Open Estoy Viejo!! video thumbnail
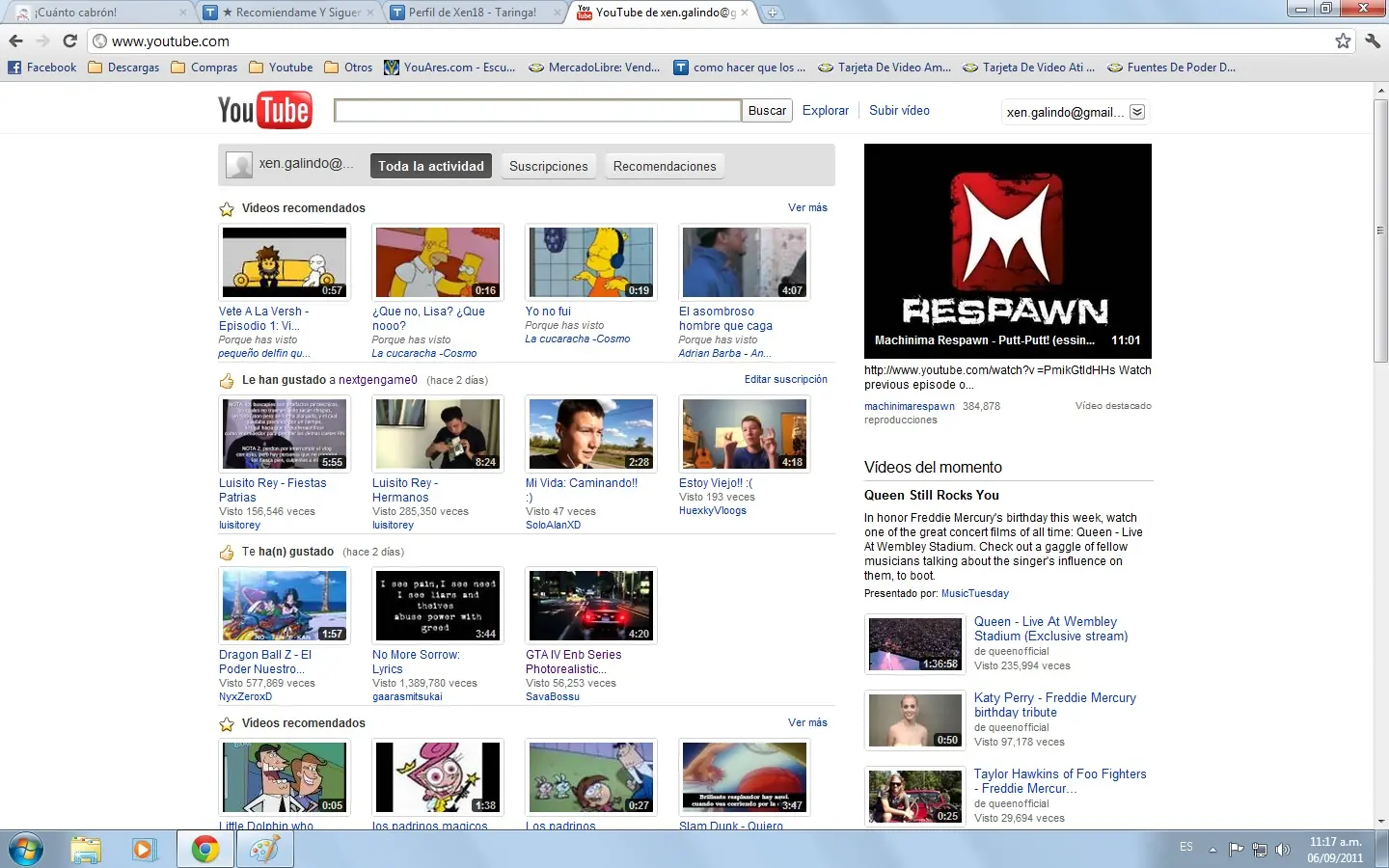 pyautogui.click(x=745, y=434)
